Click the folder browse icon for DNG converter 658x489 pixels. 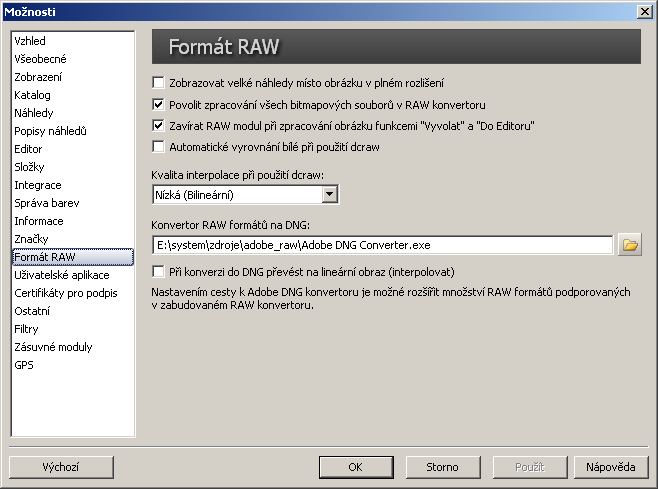tap(629, 245)
